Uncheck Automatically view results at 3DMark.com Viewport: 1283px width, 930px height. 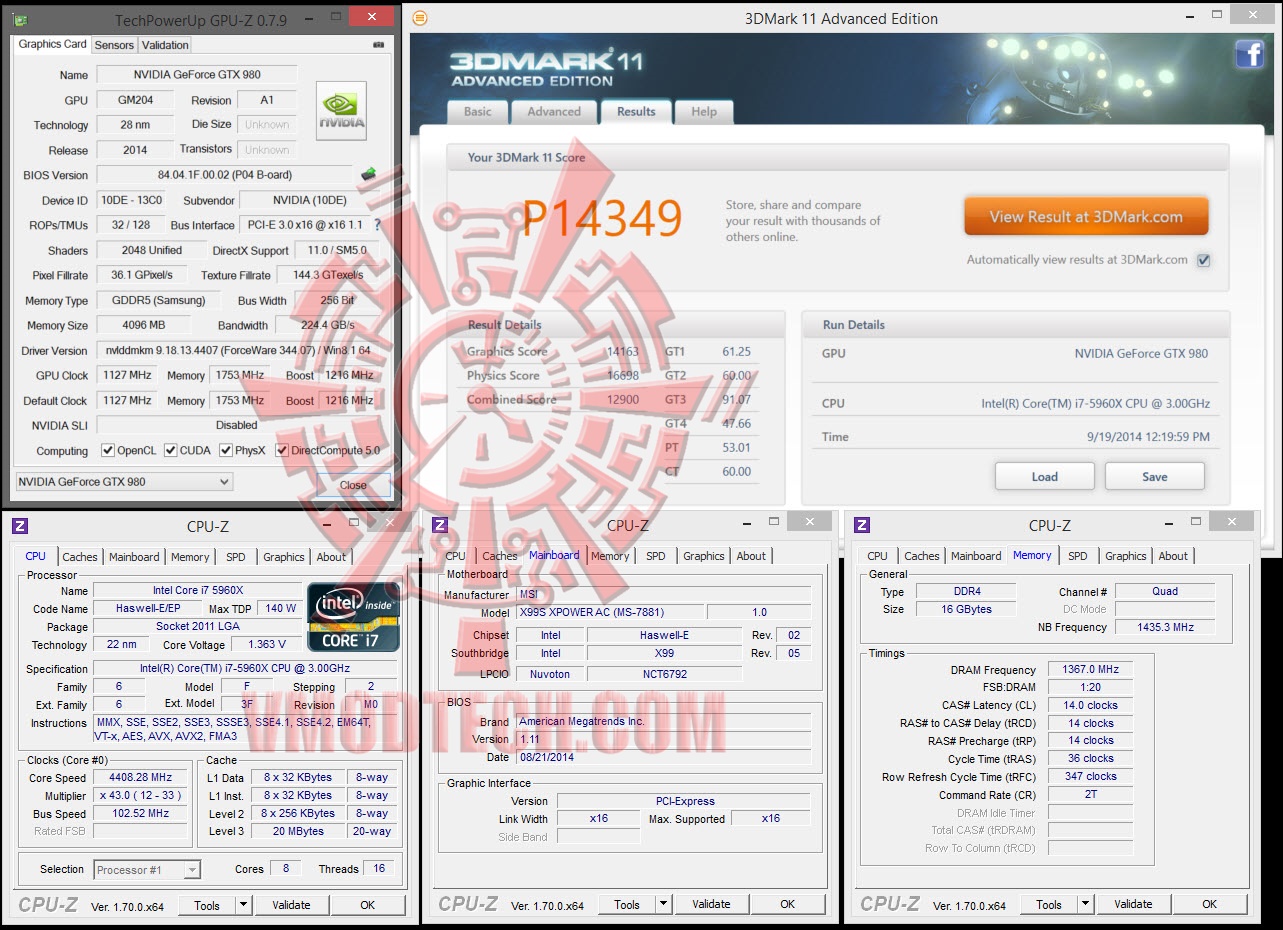[x=1204, y=260]
